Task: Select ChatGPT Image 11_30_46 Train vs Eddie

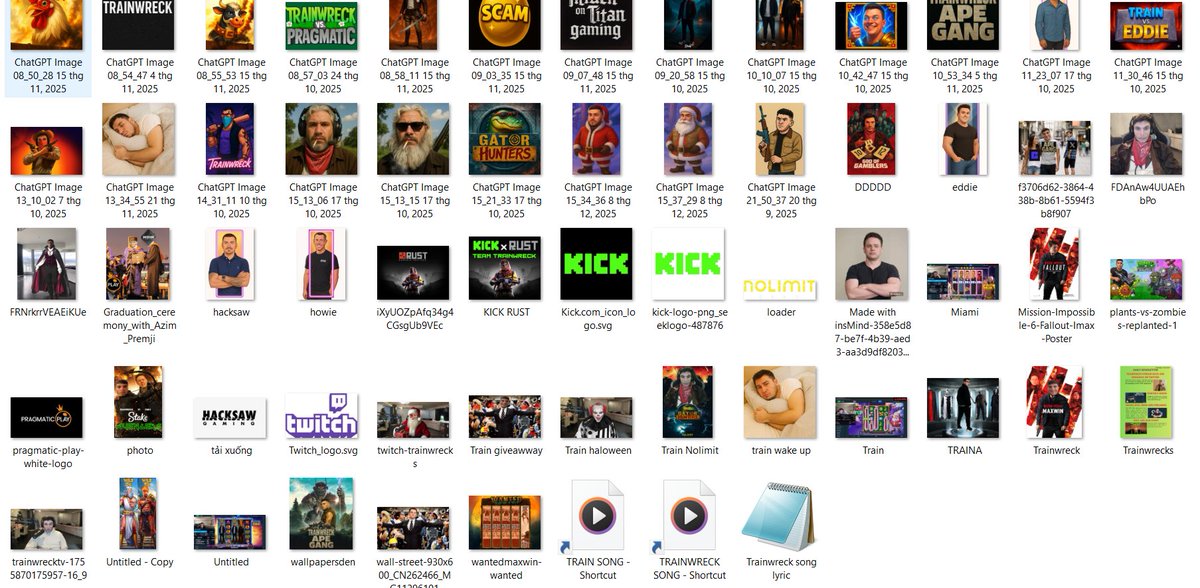Action: tap(1147, 25)
